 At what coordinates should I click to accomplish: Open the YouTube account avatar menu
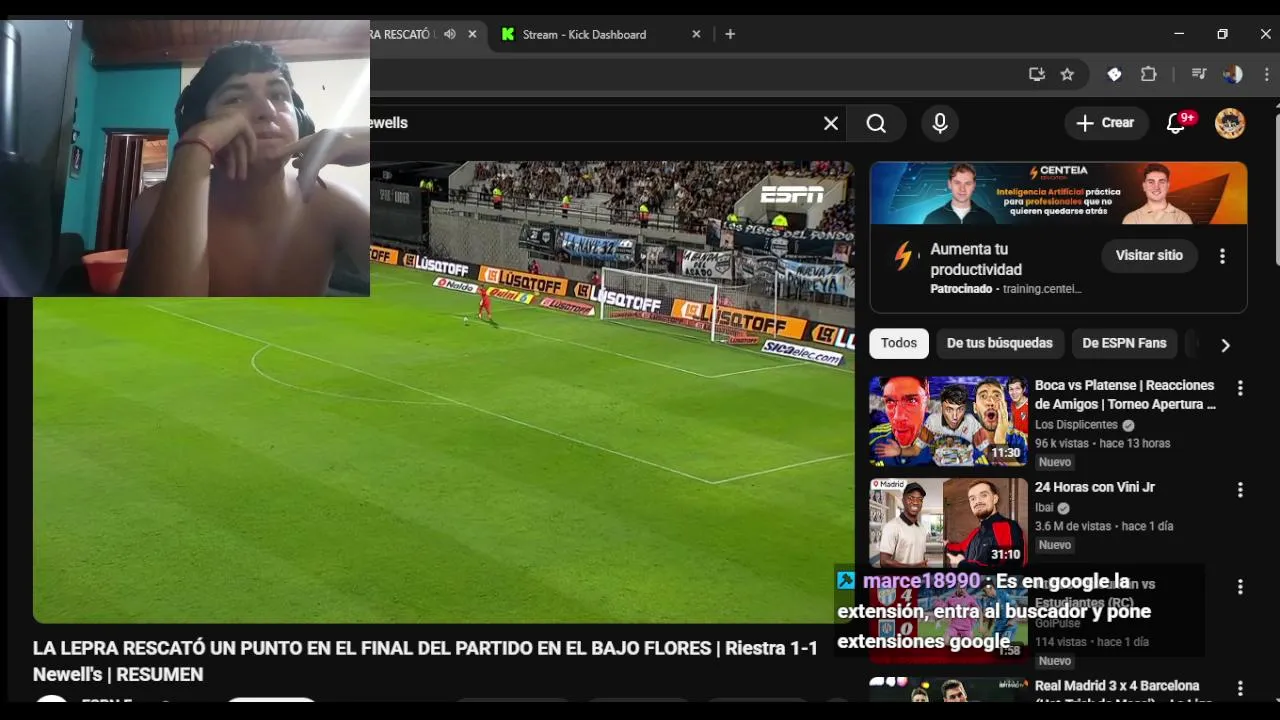point(1230,123)
